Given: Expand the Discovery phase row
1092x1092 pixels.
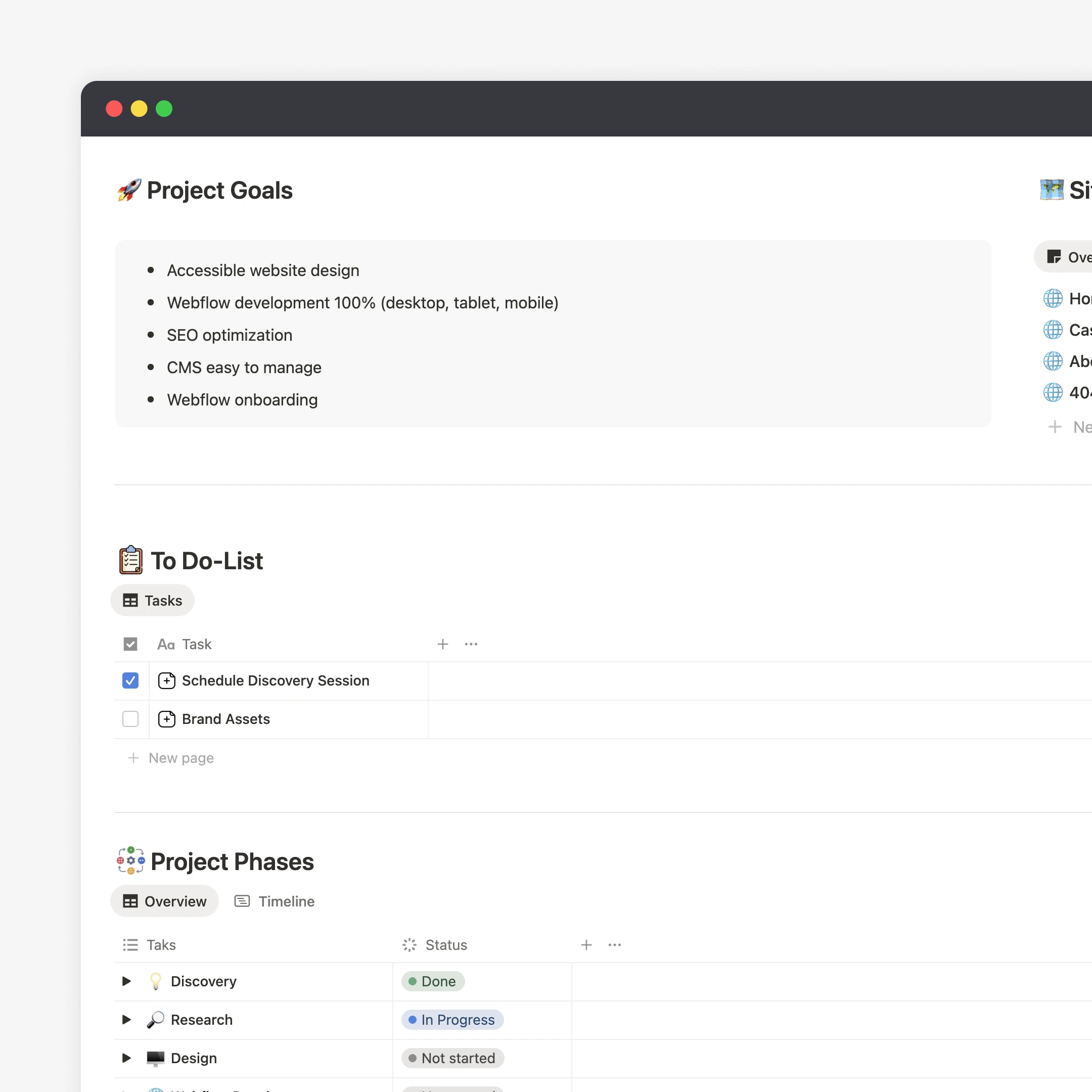Looking at the screenshot, I should (x=126, y=981).
